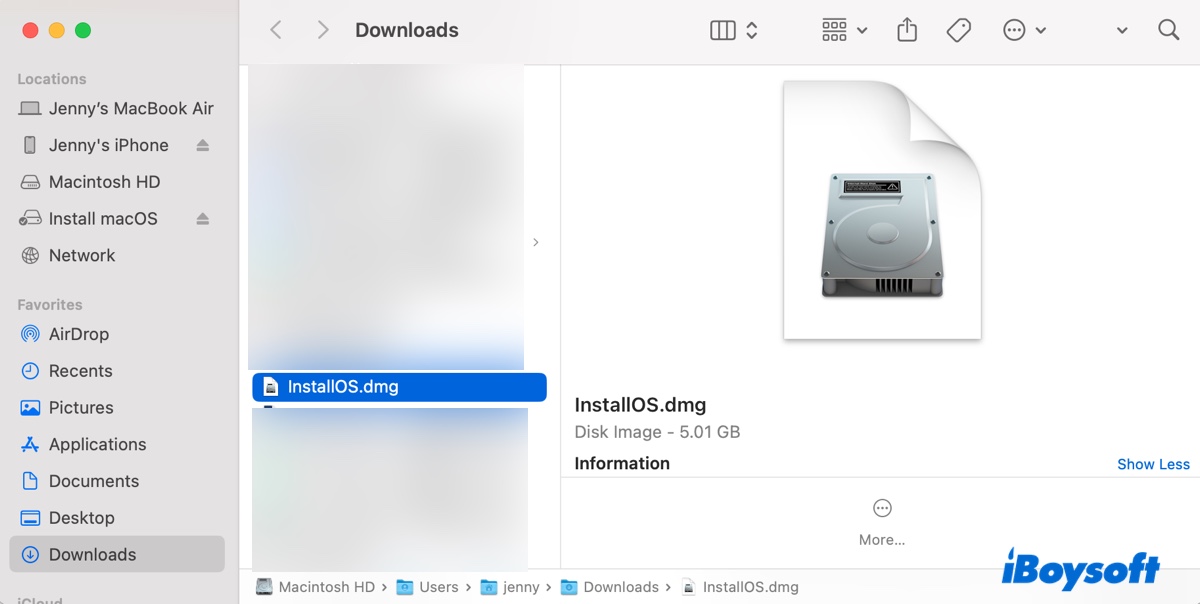Open AirDrop in the sidebar
Image resolution: width=1200 pixels, height=604 pixels.
78,335
